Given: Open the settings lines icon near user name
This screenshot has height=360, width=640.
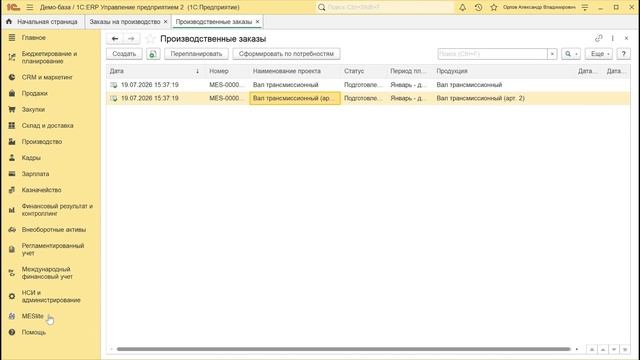Looking at the screenshot, I should (x=585, y=7).
